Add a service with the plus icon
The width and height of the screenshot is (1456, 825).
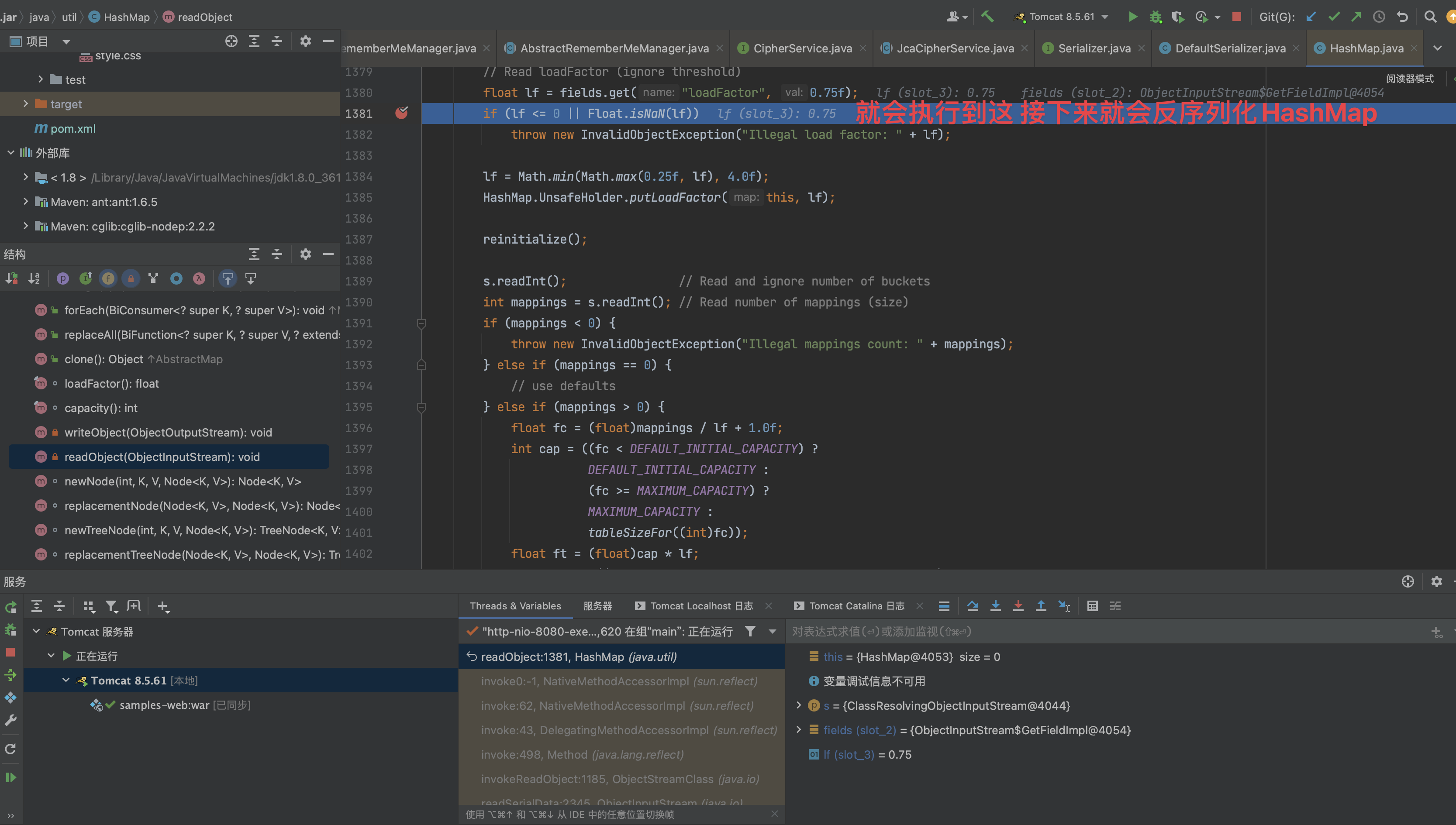click(163, 606)
